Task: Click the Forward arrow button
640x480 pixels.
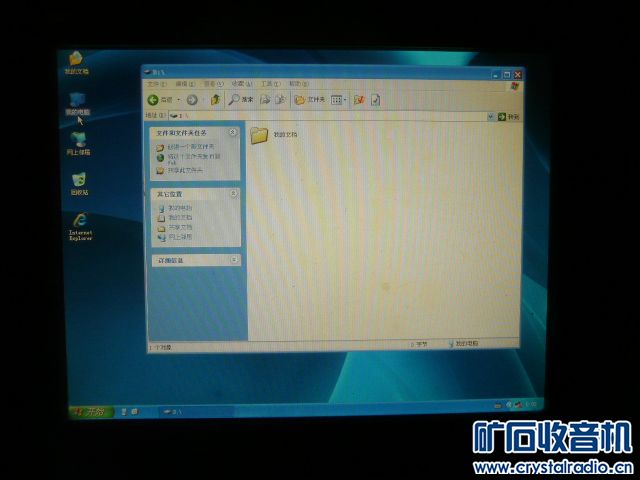Action: point(192,100)
